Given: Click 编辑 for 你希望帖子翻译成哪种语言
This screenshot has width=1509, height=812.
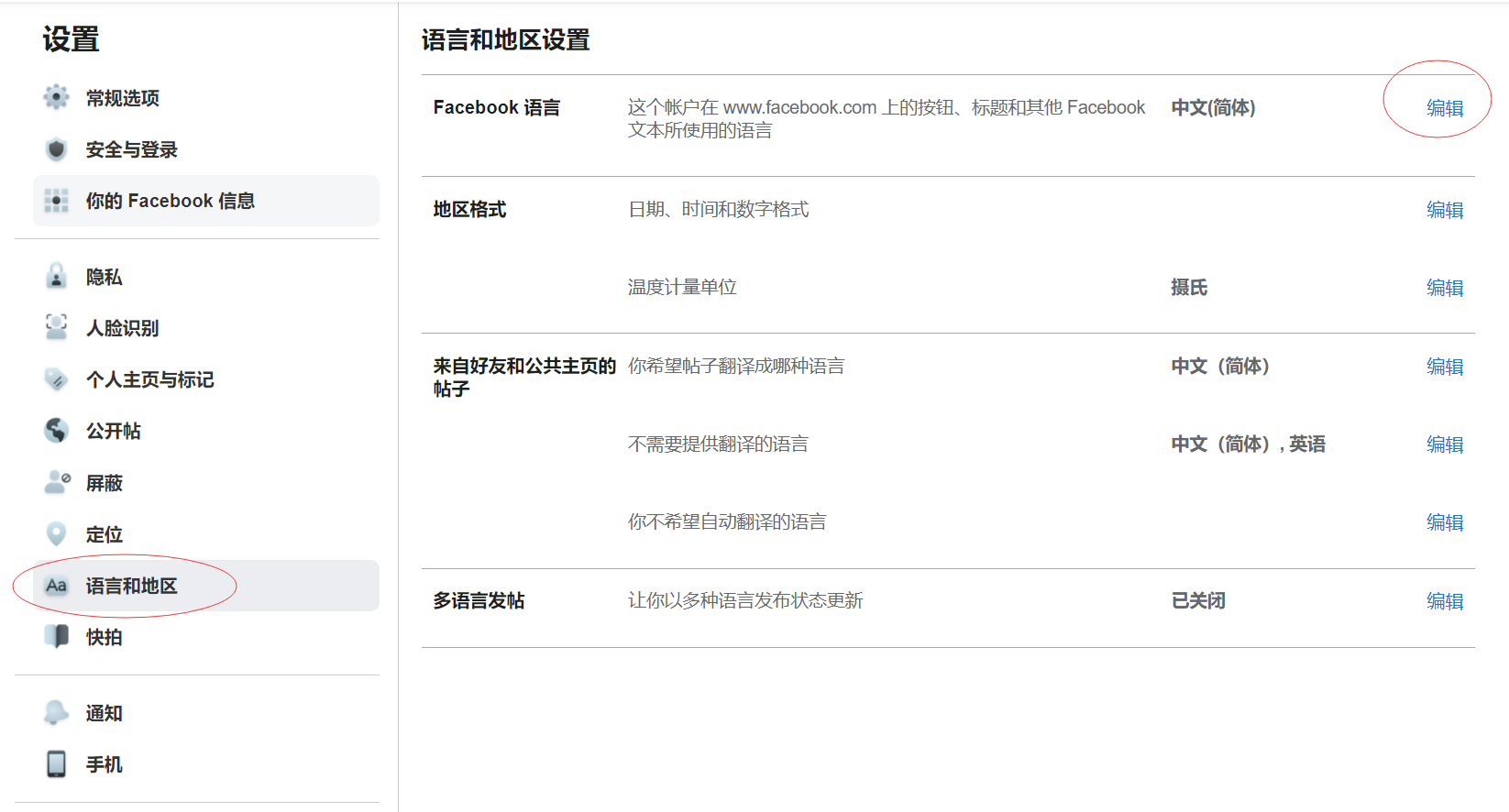Looking at the screenshot, I should pyautogui.click(x=1445, y=367).
